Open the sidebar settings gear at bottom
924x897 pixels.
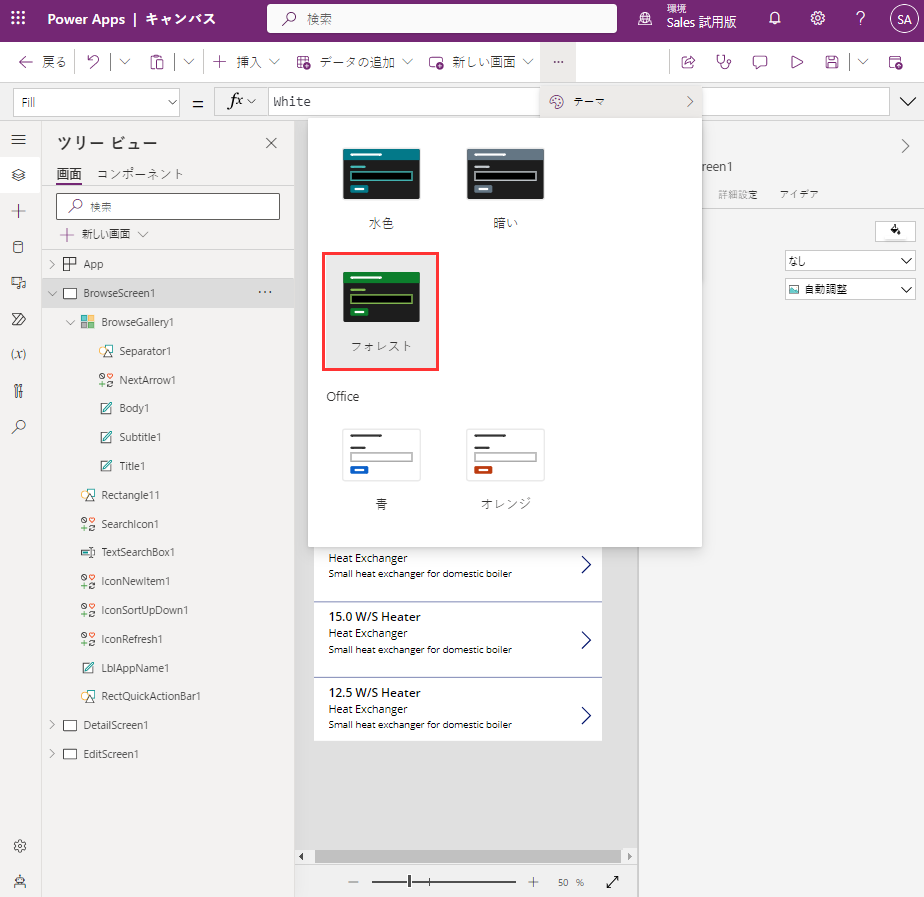coord(19,846)
